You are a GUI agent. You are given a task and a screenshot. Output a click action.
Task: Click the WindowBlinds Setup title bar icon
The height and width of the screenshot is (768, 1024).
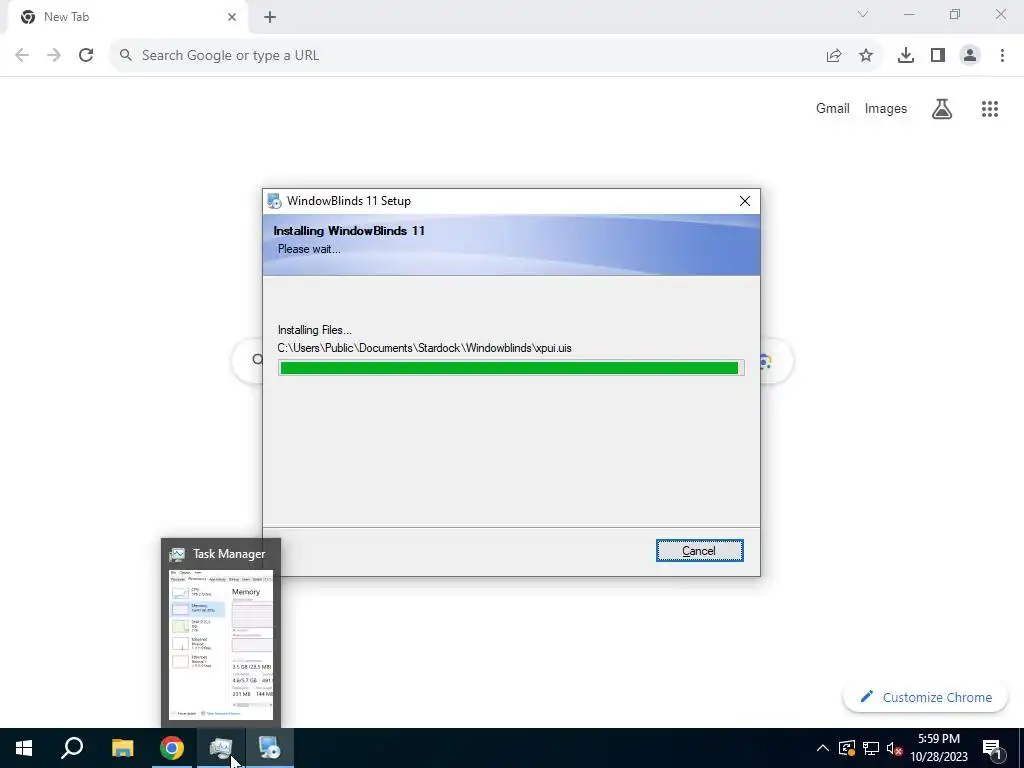274,201
